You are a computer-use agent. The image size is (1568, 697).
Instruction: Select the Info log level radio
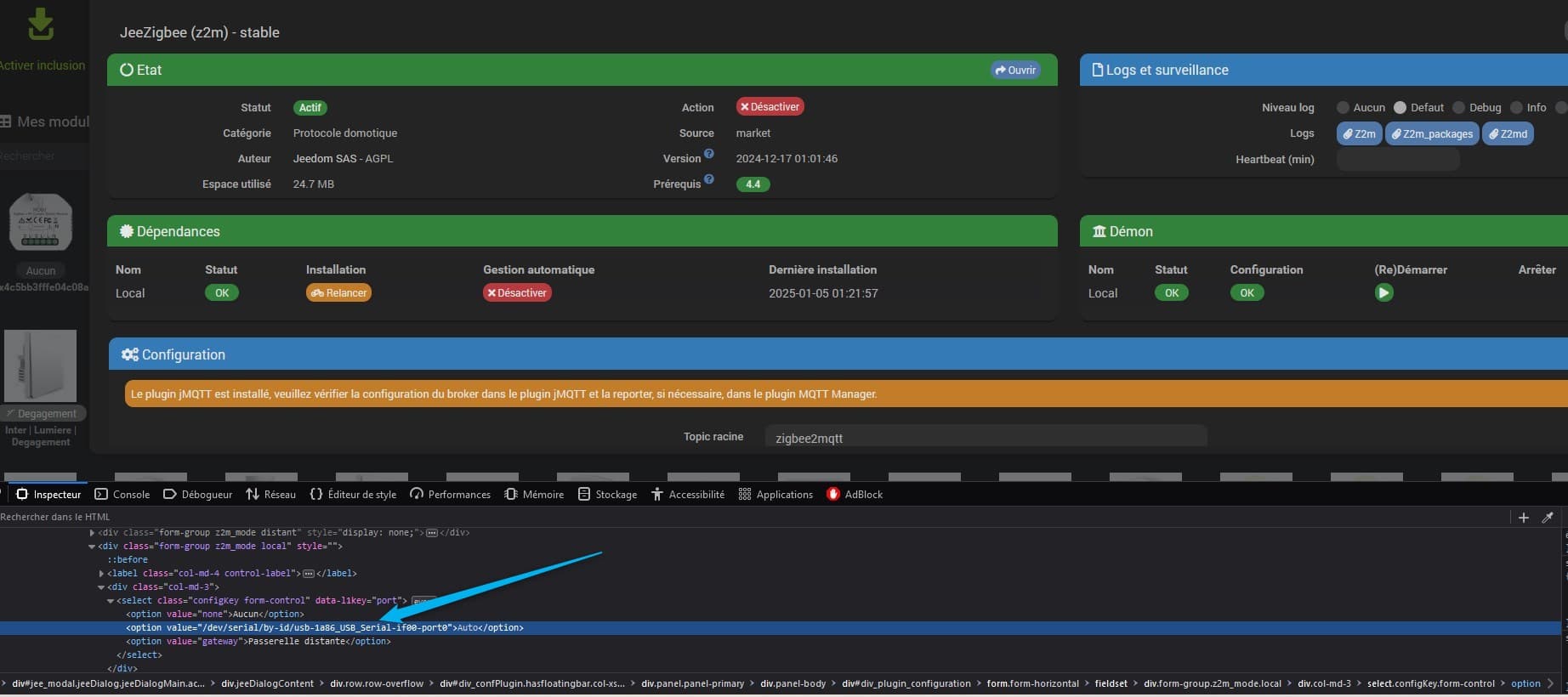coord(1516,108)
